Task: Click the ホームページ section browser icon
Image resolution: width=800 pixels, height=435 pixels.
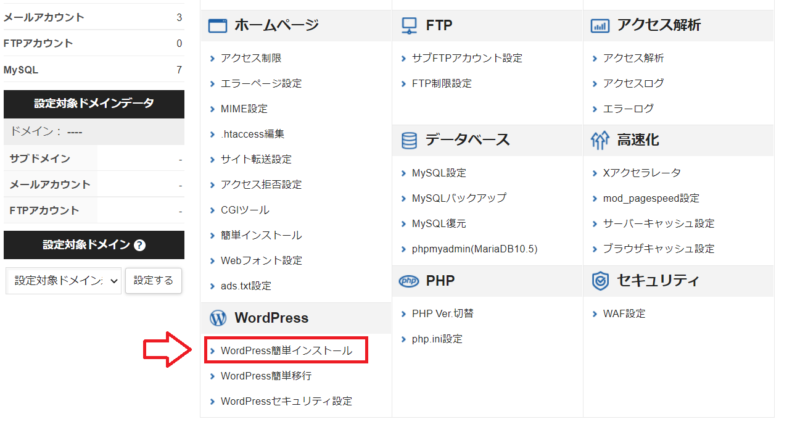Action: (x=217, y=25)
